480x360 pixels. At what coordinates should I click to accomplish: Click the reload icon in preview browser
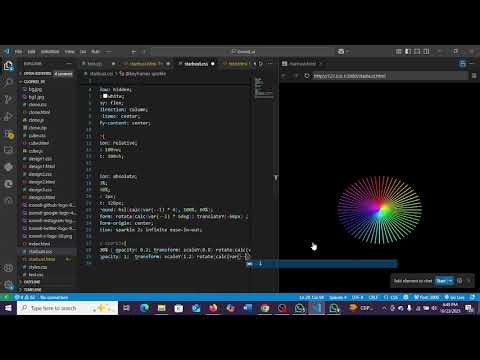[x=307, y=76]
